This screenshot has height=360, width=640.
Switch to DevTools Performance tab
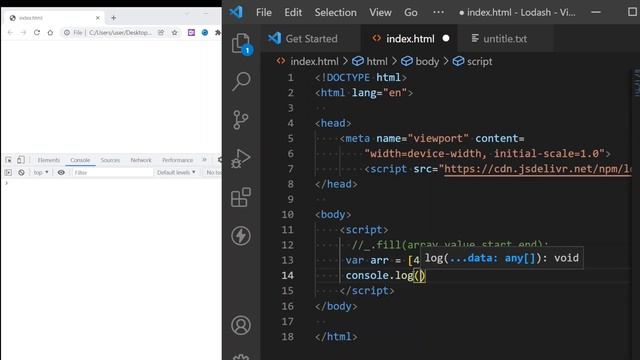pyautogui.click(x=178, y=160)
